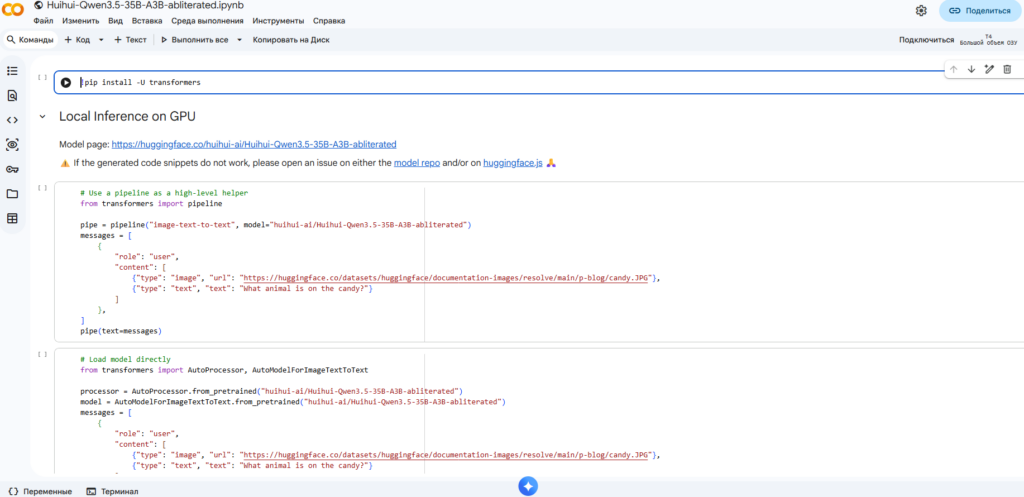Open the files folder sidebar icon
The image size is (1024, 497).
click(12, 194)
